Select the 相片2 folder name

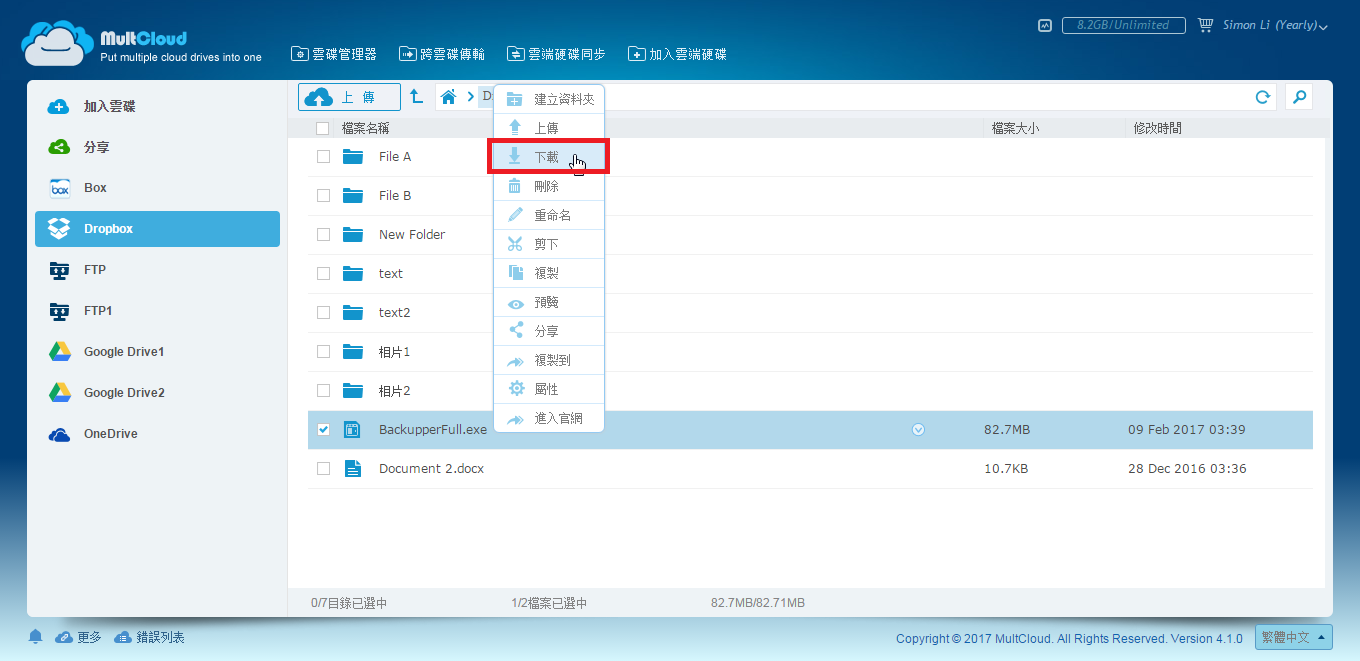coord(395,391)
